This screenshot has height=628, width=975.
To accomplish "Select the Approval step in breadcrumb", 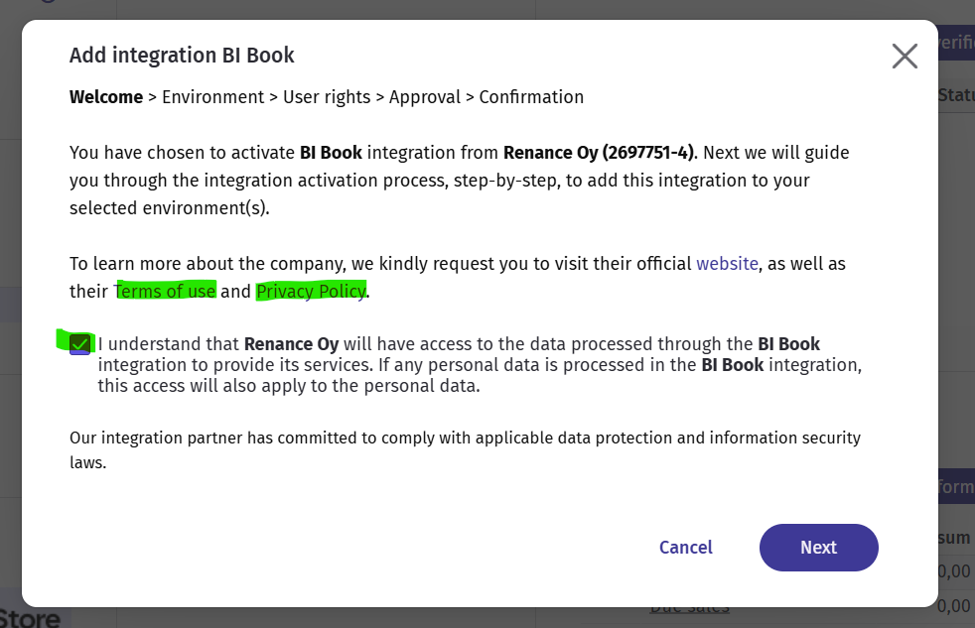I will coord(425,97).
